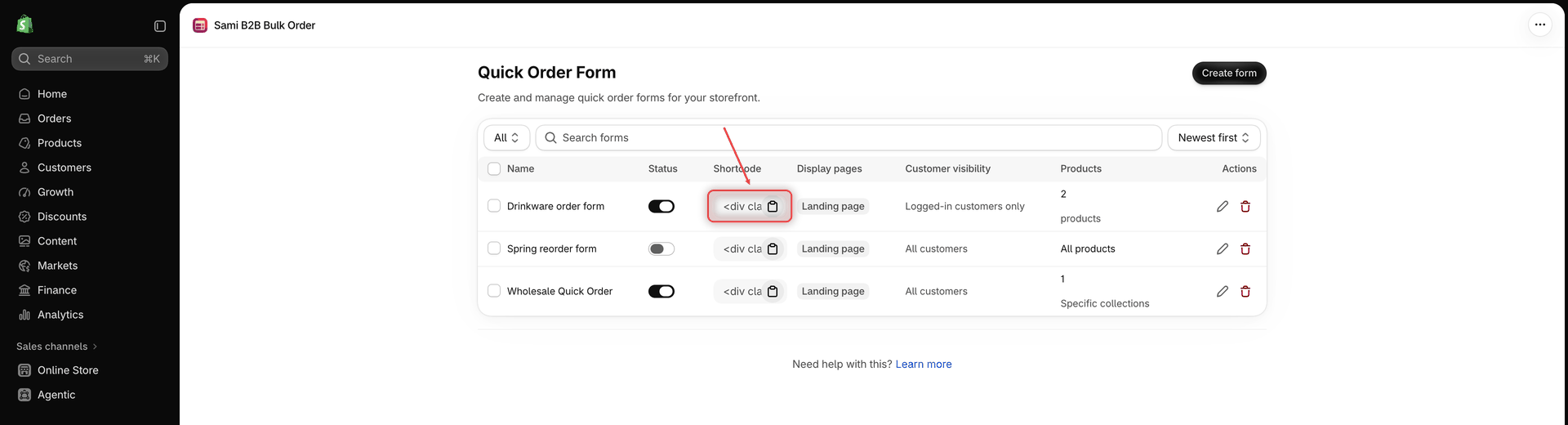Delete the Drinkware order form

point(1245,206)
